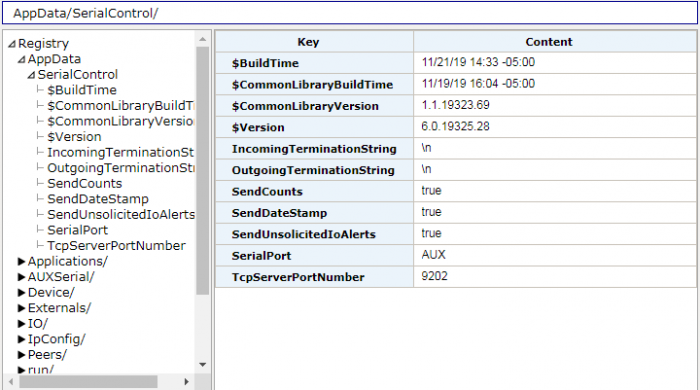
Task: Collapse the SerialControl tree node
Action: (31, 75)
